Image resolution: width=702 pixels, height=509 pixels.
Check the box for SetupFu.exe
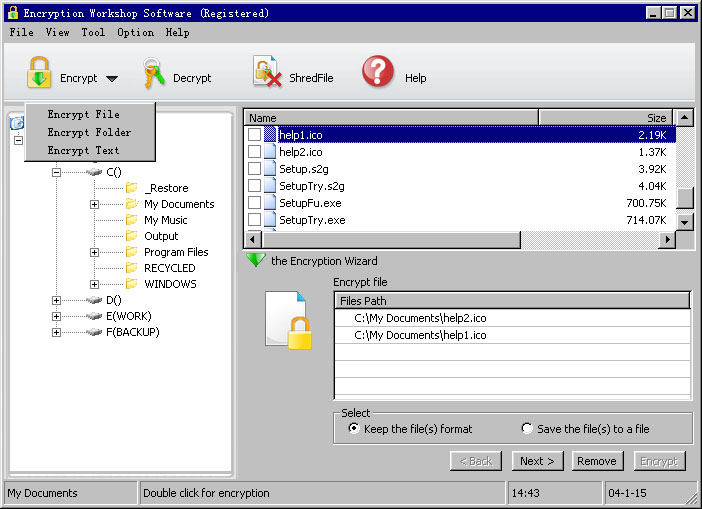(254, 203)
